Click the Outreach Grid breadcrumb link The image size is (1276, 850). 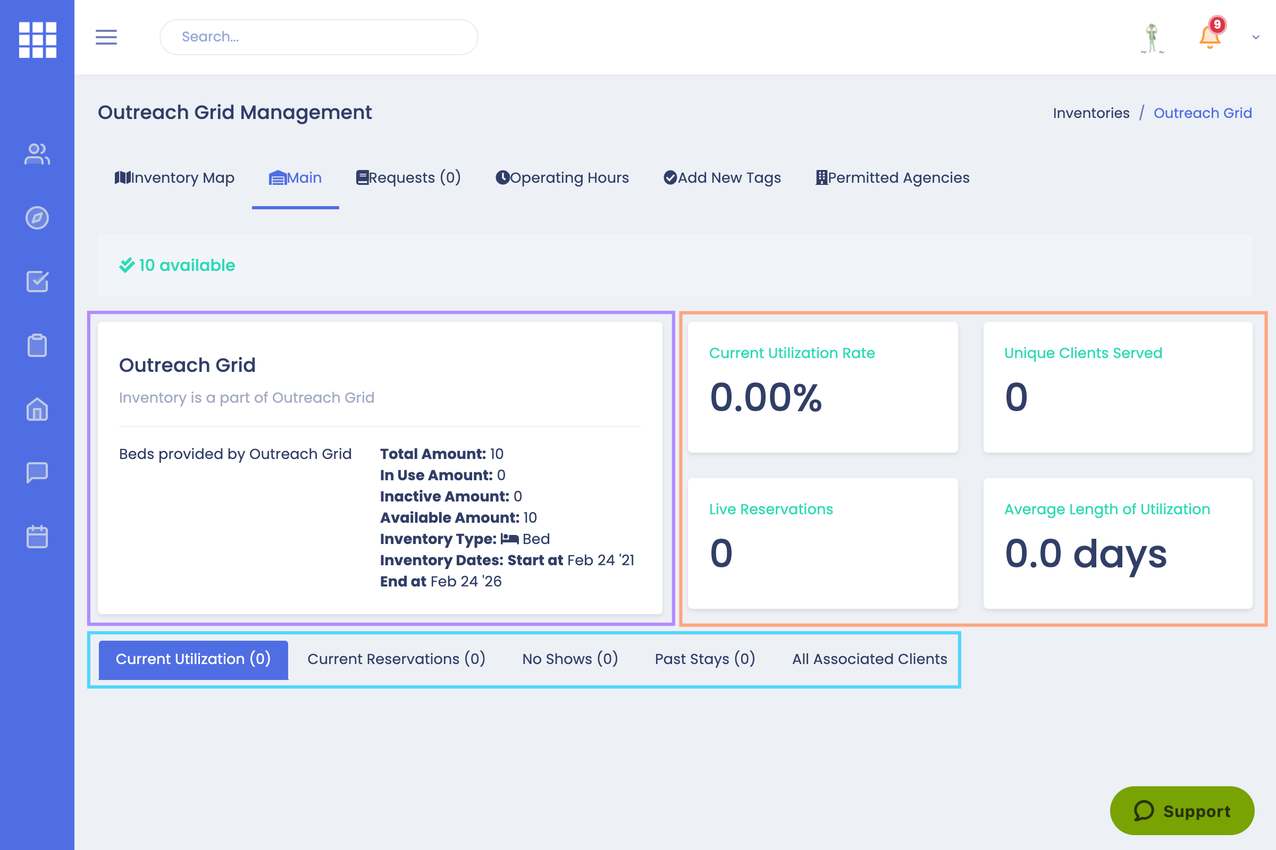pos(1203,113)
